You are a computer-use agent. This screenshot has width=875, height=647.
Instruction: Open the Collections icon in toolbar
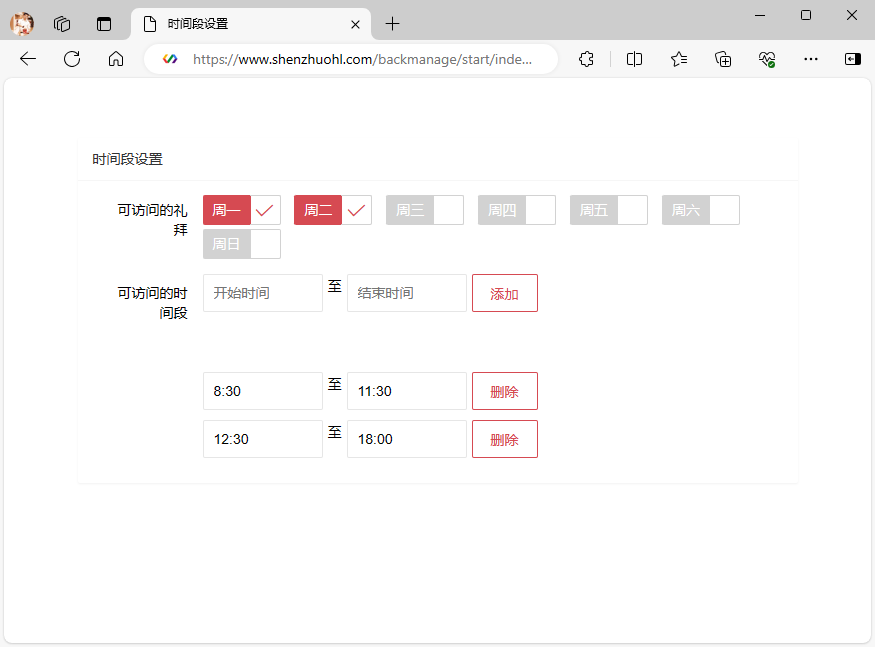[723, 59]
